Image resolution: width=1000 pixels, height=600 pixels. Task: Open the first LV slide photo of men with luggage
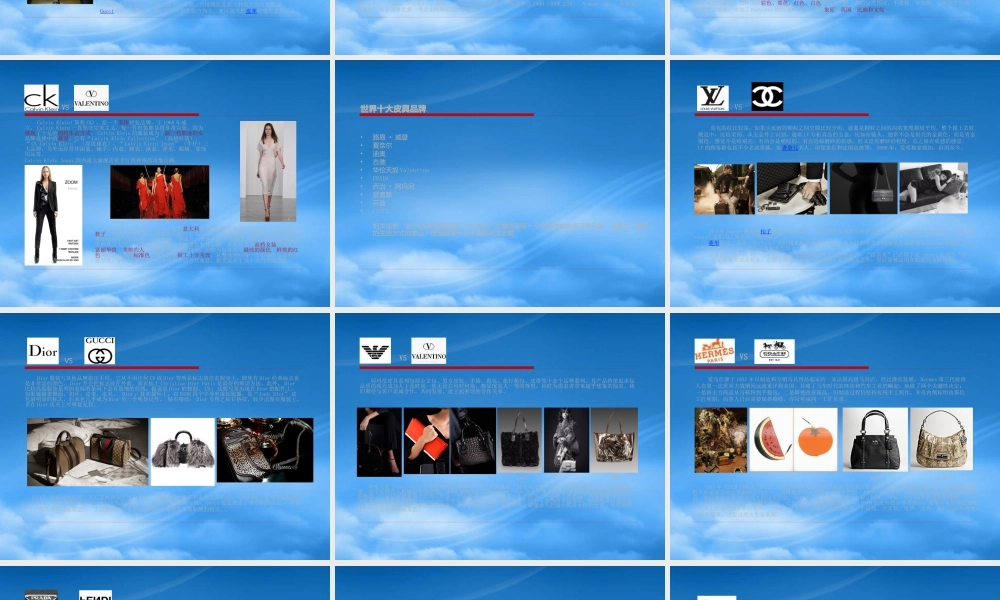[724, 189]
